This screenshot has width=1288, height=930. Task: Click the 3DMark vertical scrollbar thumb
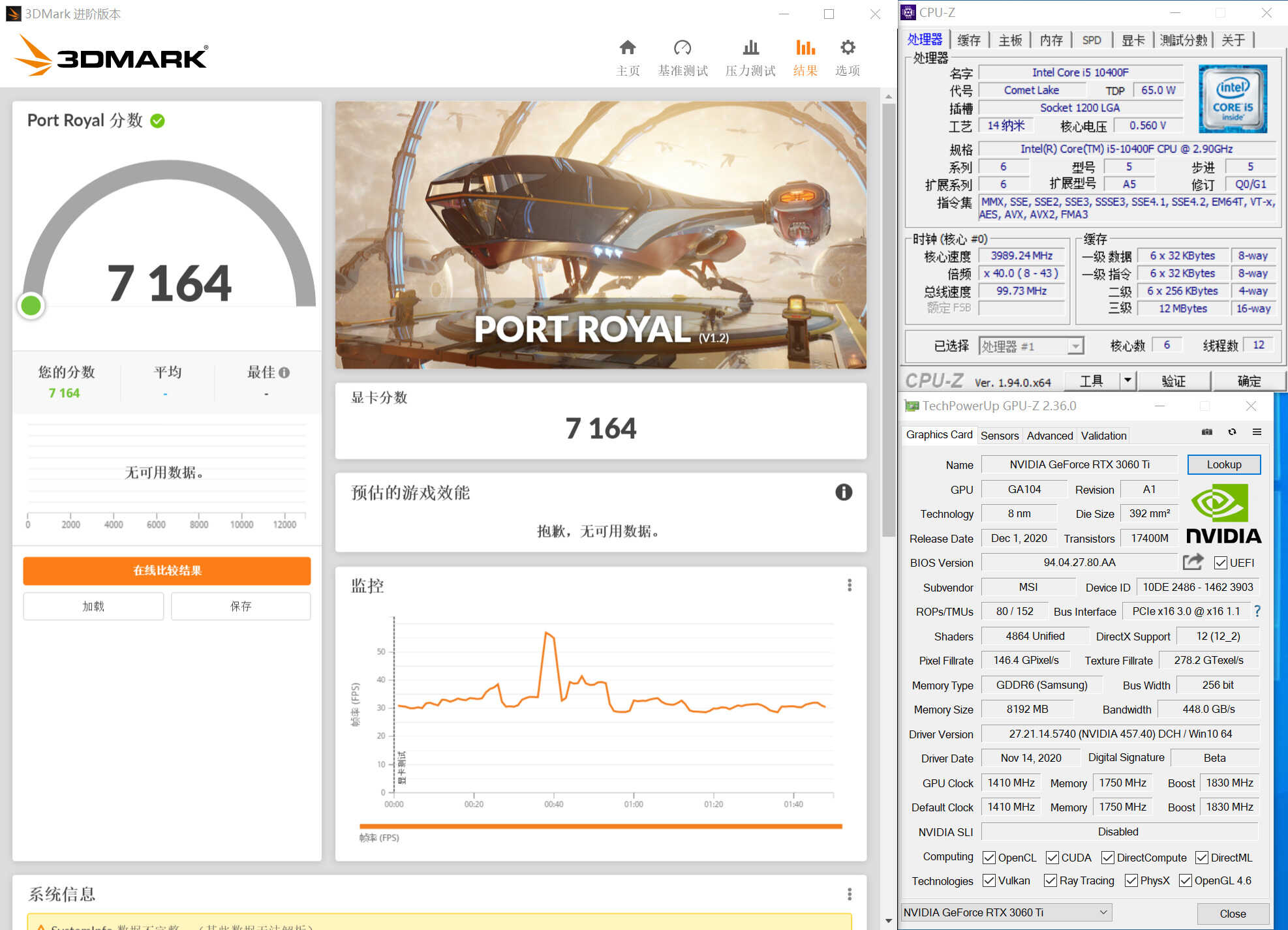[x=888, y=320]
